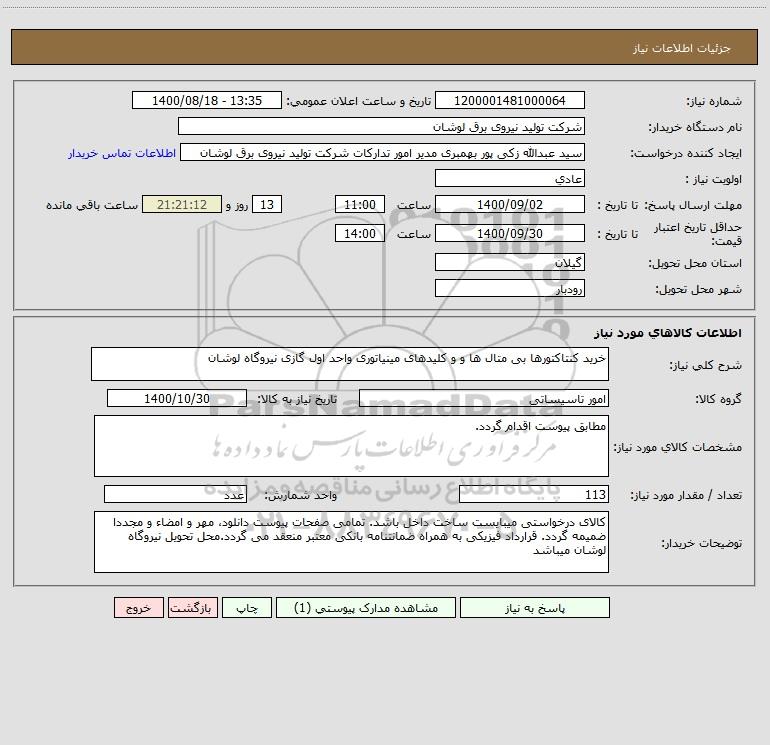Viewport: 770px width, 745px height.
Task: Click the price validity date 1400/09/30
Action: [x=510, y=233]
